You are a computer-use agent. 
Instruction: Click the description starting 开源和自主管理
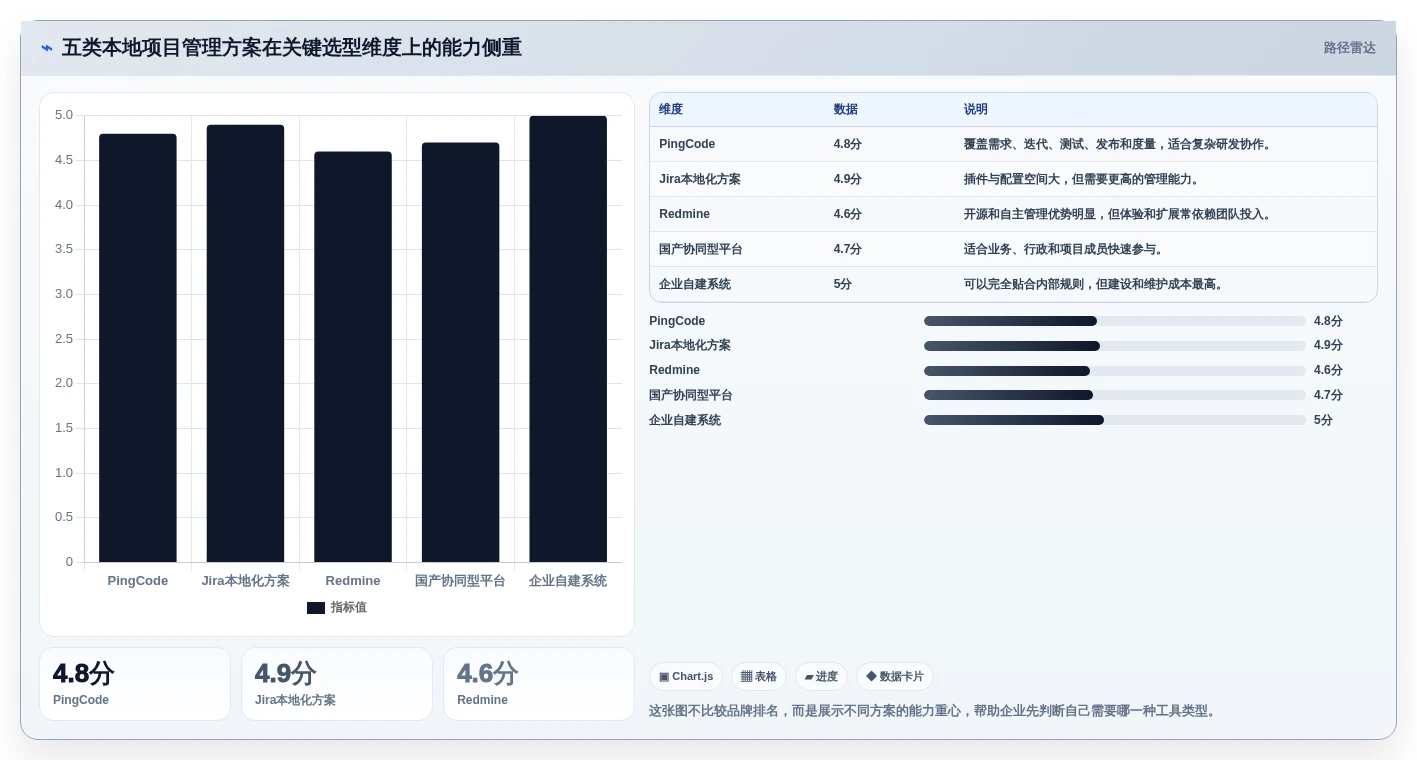click(1119, 214)
